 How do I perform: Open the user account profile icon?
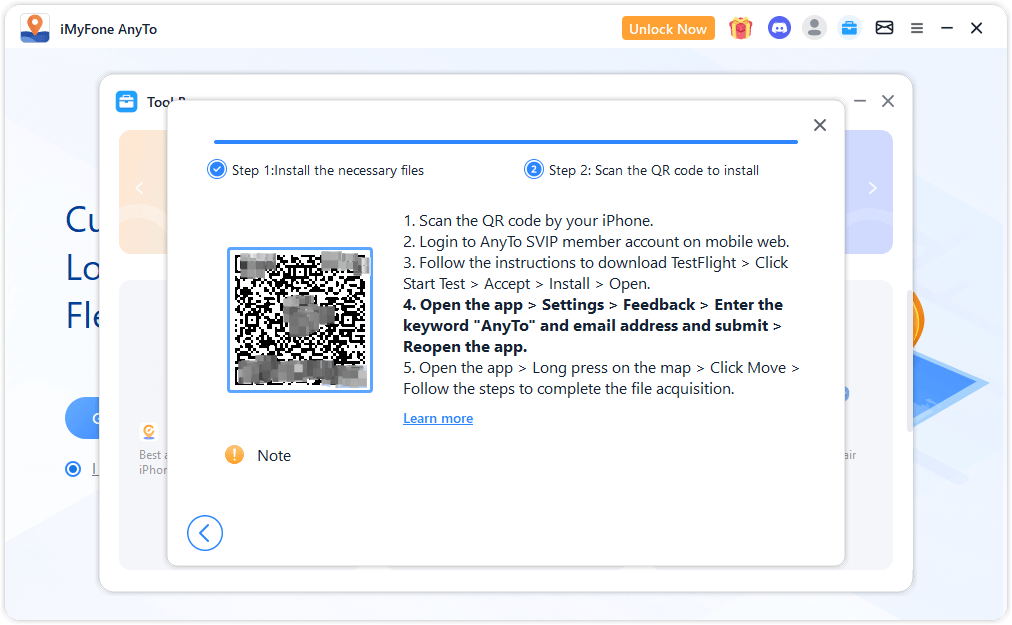(815, 28)
